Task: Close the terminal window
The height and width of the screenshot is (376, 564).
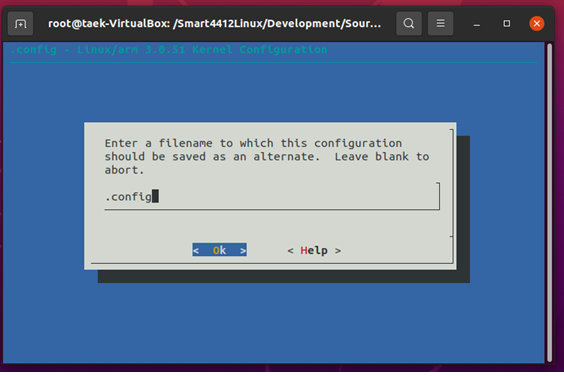Action: pos(536,24)
